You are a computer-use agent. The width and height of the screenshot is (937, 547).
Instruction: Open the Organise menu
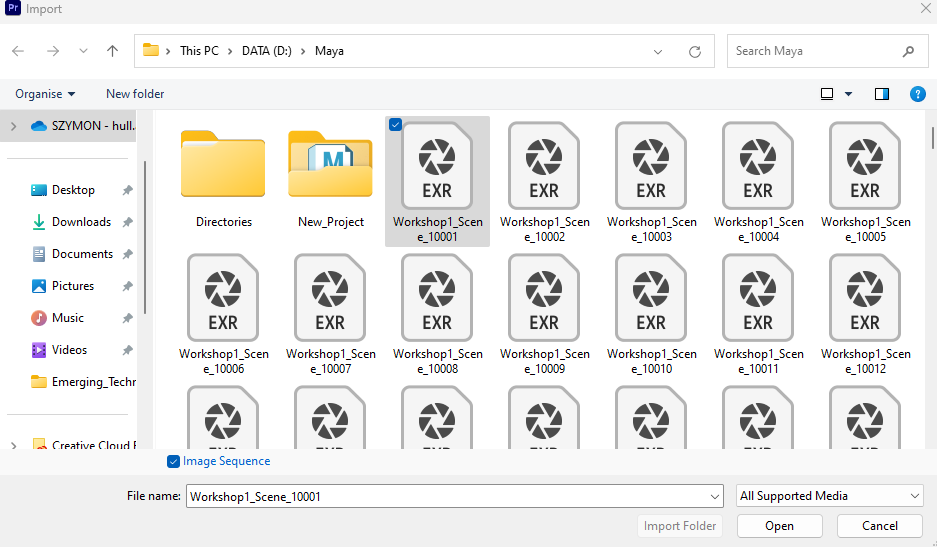click(46, 94)
